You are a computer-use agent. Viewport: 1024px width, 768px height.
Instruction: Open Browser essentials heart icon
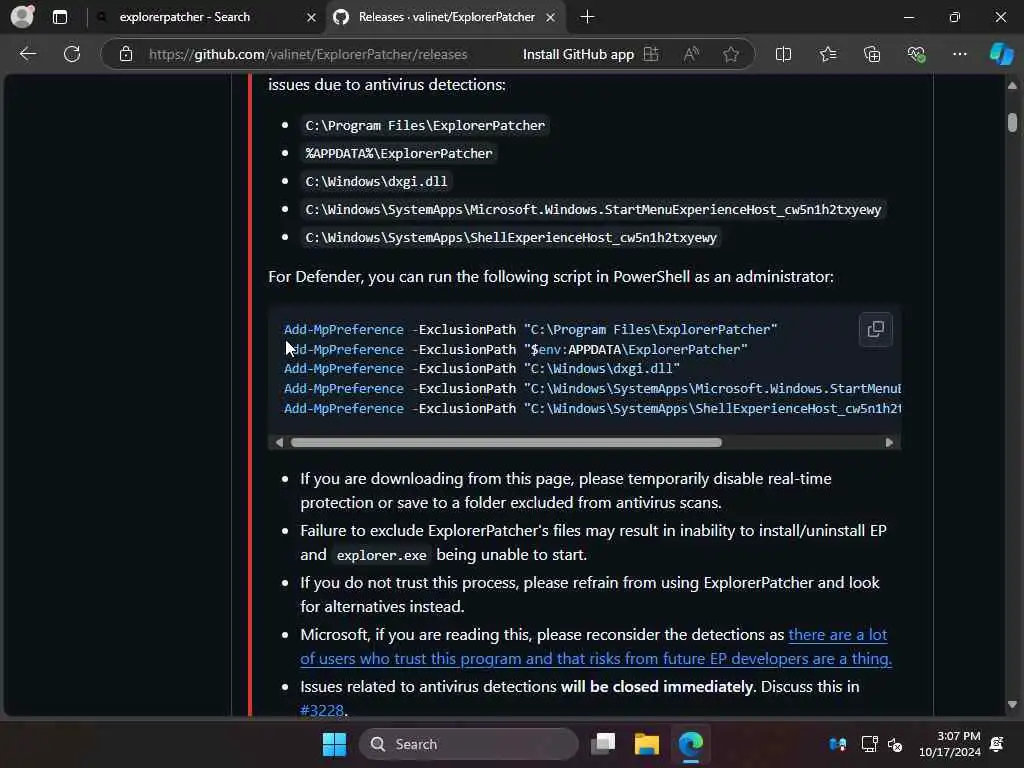click(916, 54)
